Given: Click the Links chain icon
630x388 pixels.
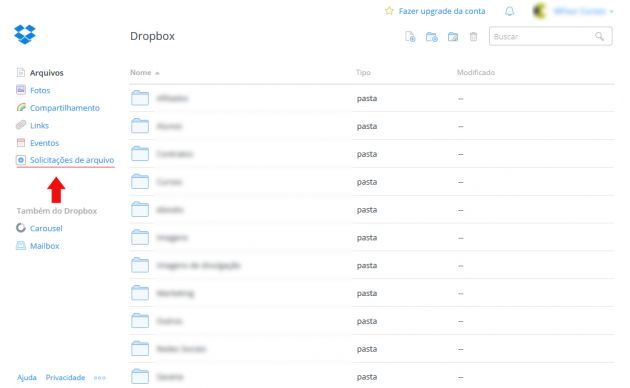Looking at the screenshot, I should 21,125.
